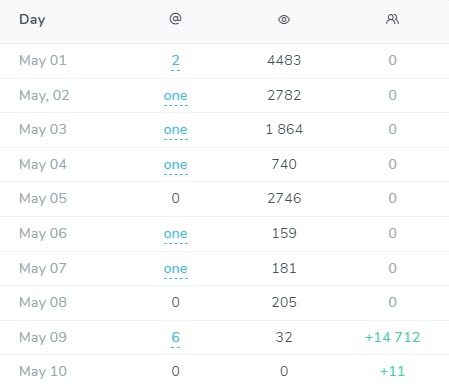The image size is (449, 388).
Task: Click the 4483 views value
Action: [x=284, y=60]
